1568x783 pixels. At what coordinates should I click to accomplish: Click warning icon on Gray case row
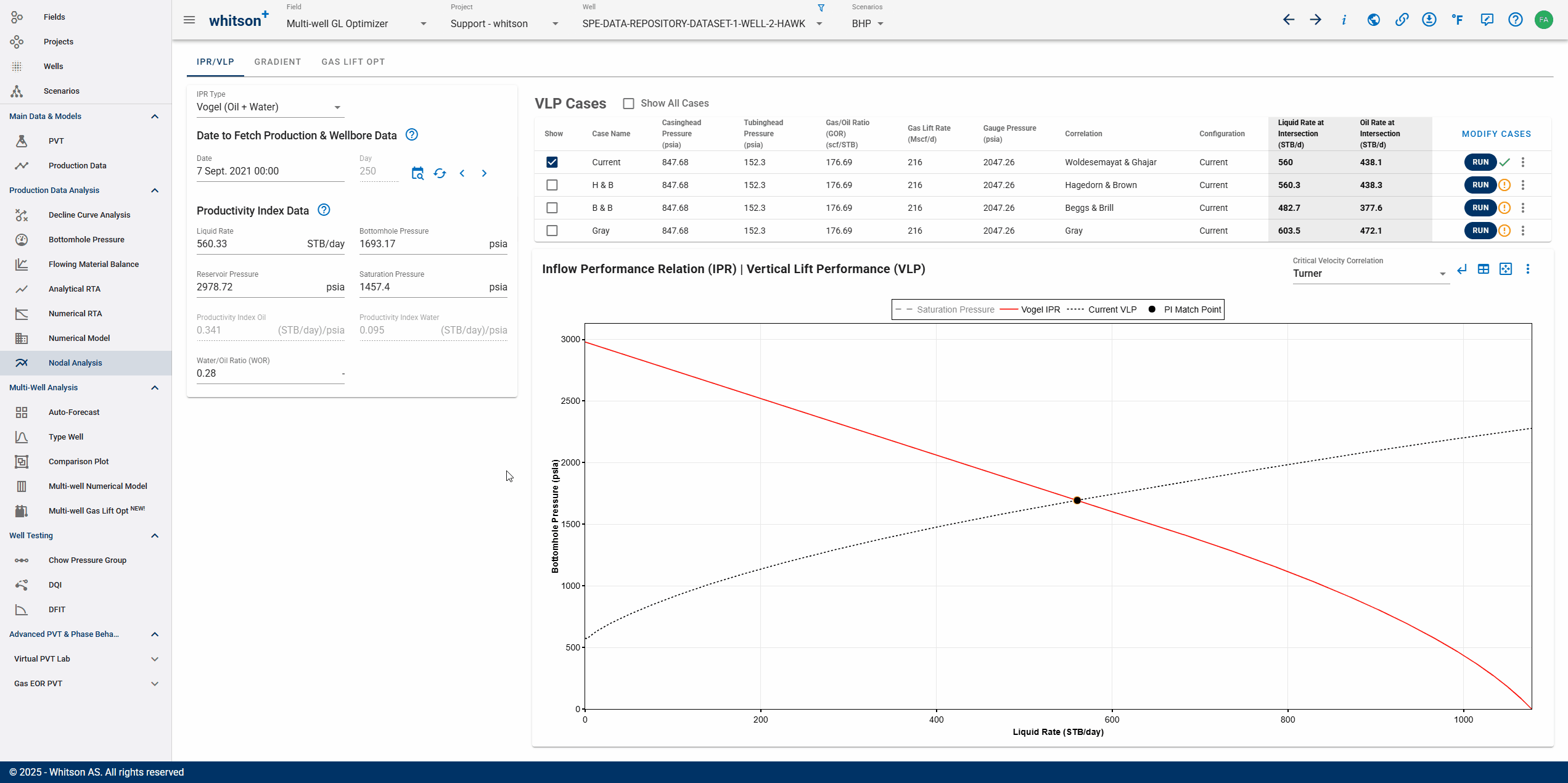(x=1504, y=231)
